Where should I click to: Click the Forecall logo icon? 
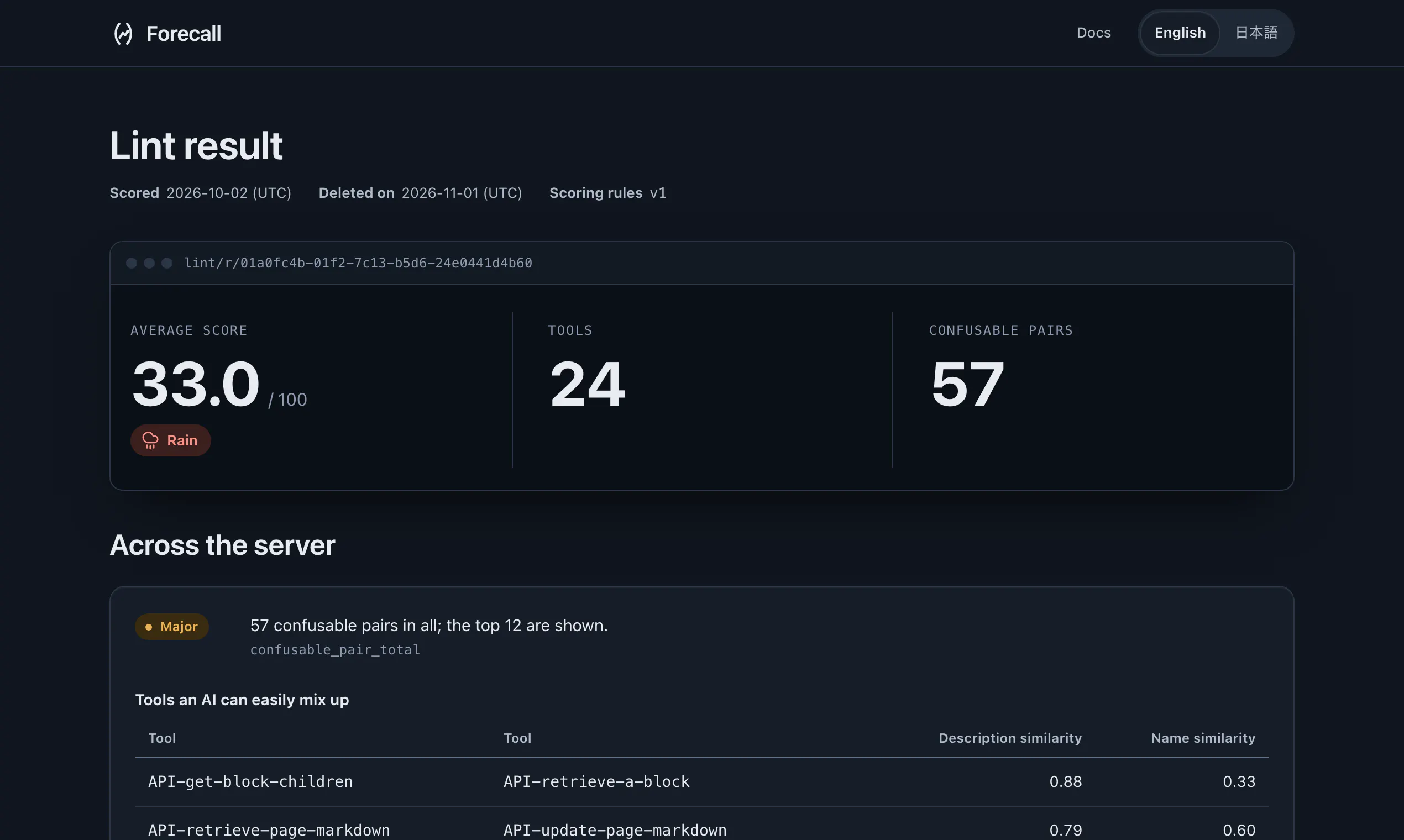point(123,33)
